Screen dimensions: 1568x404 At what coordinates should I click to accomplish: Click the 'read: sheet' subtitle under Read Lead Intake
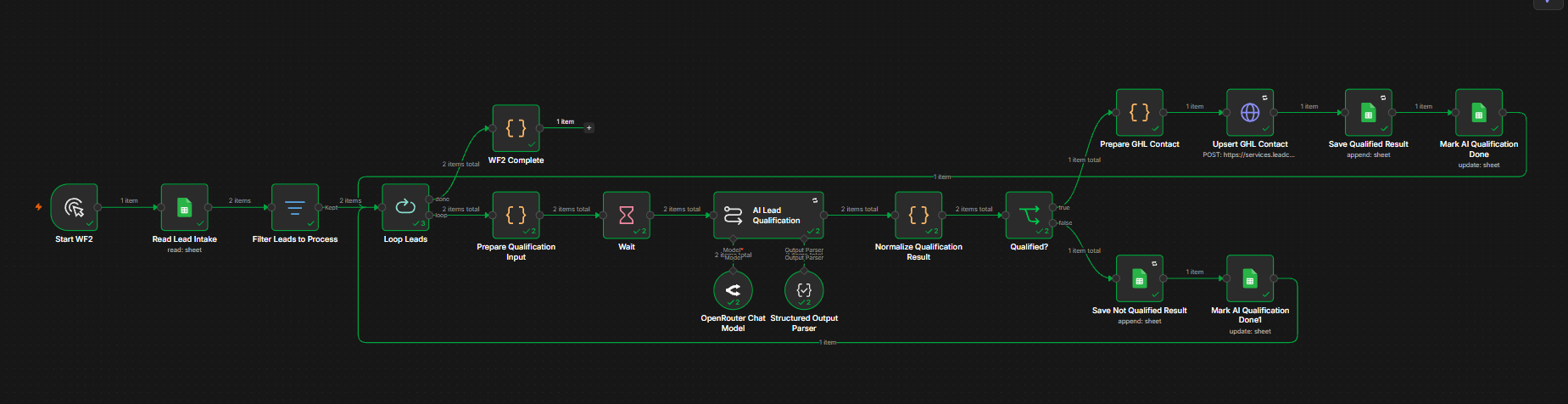point(184,250)
